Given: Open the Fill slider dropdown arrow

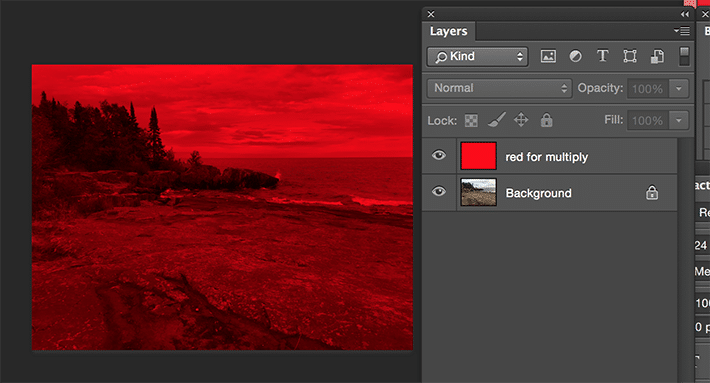Looking at the screenshot, I should point(679,120).
